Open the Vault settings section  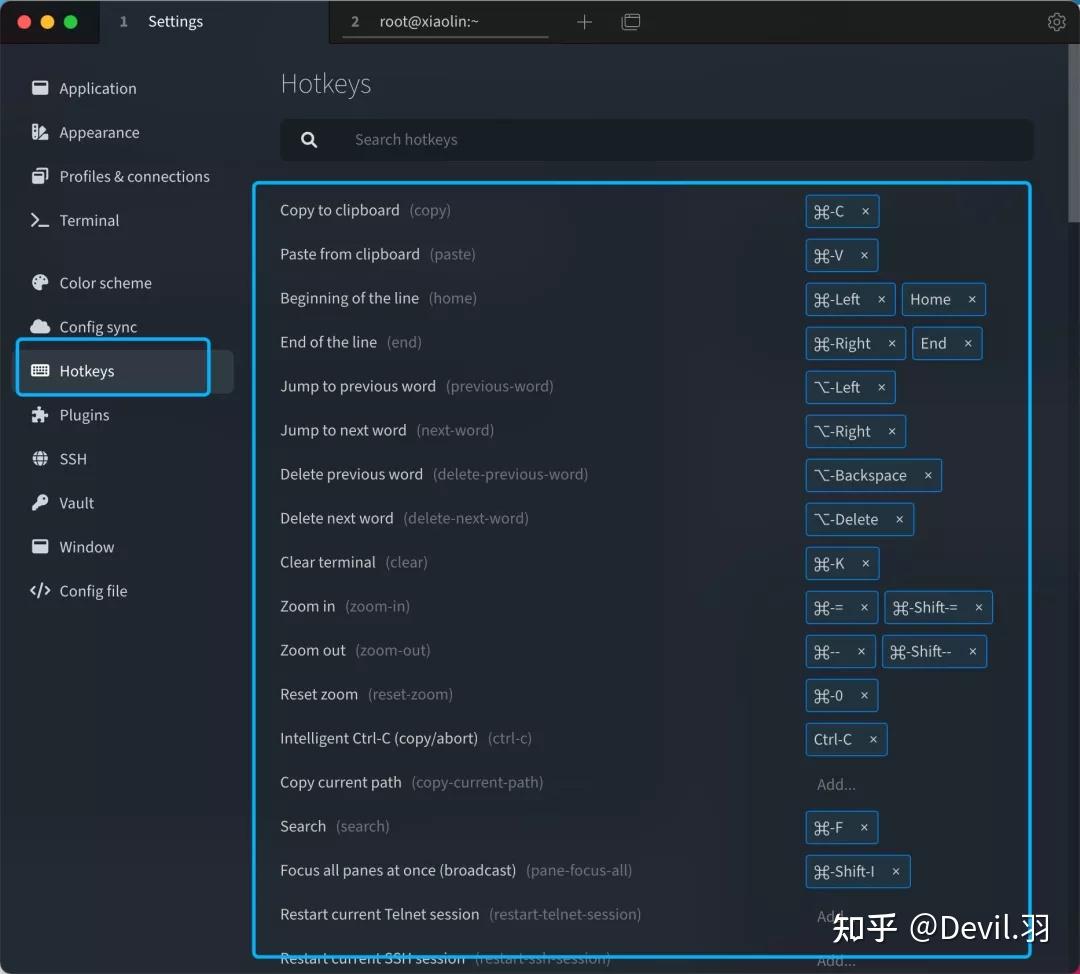(74, 502)
